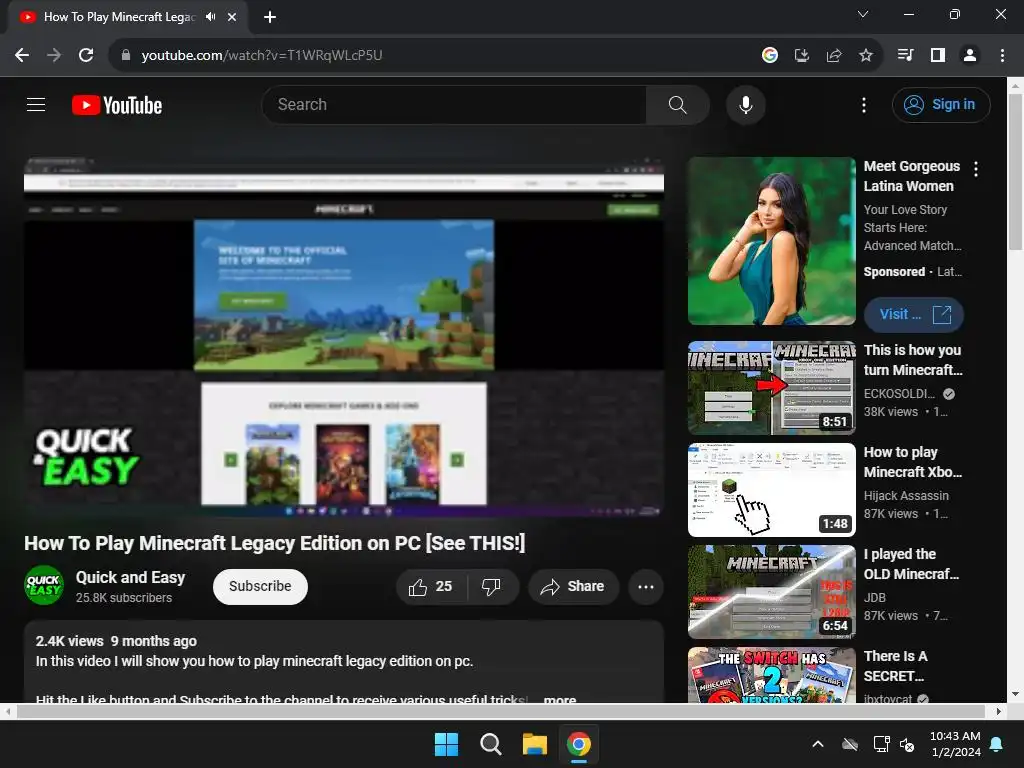Viewport: 1024px width, 768px height.
Task: Click the horizontal page scrollbar
Action: (x=500, y=711)
